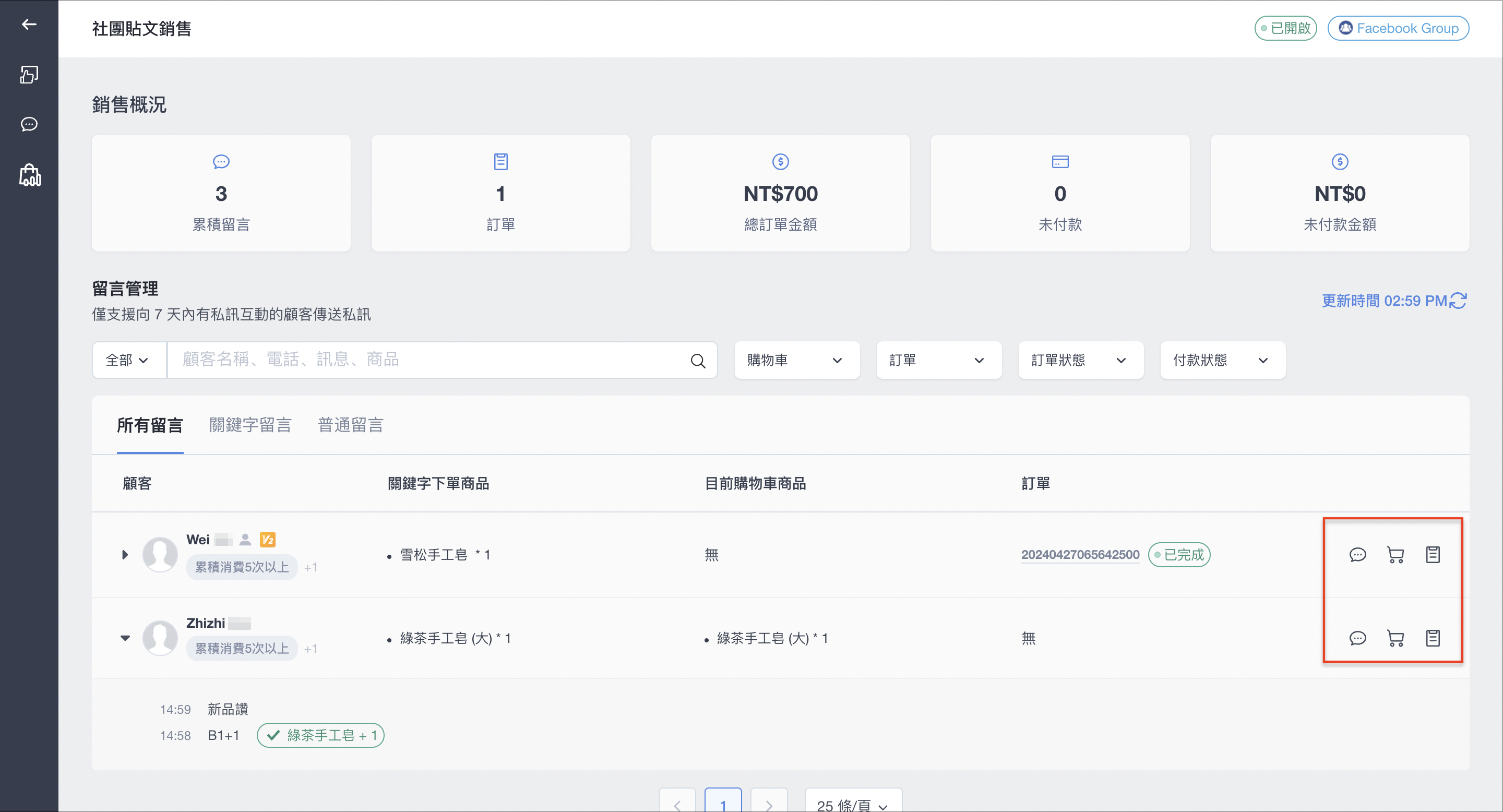Screen dimensions: 1503x812
Task: Switch to the 所有留言 tab
Action: point(149,425)
